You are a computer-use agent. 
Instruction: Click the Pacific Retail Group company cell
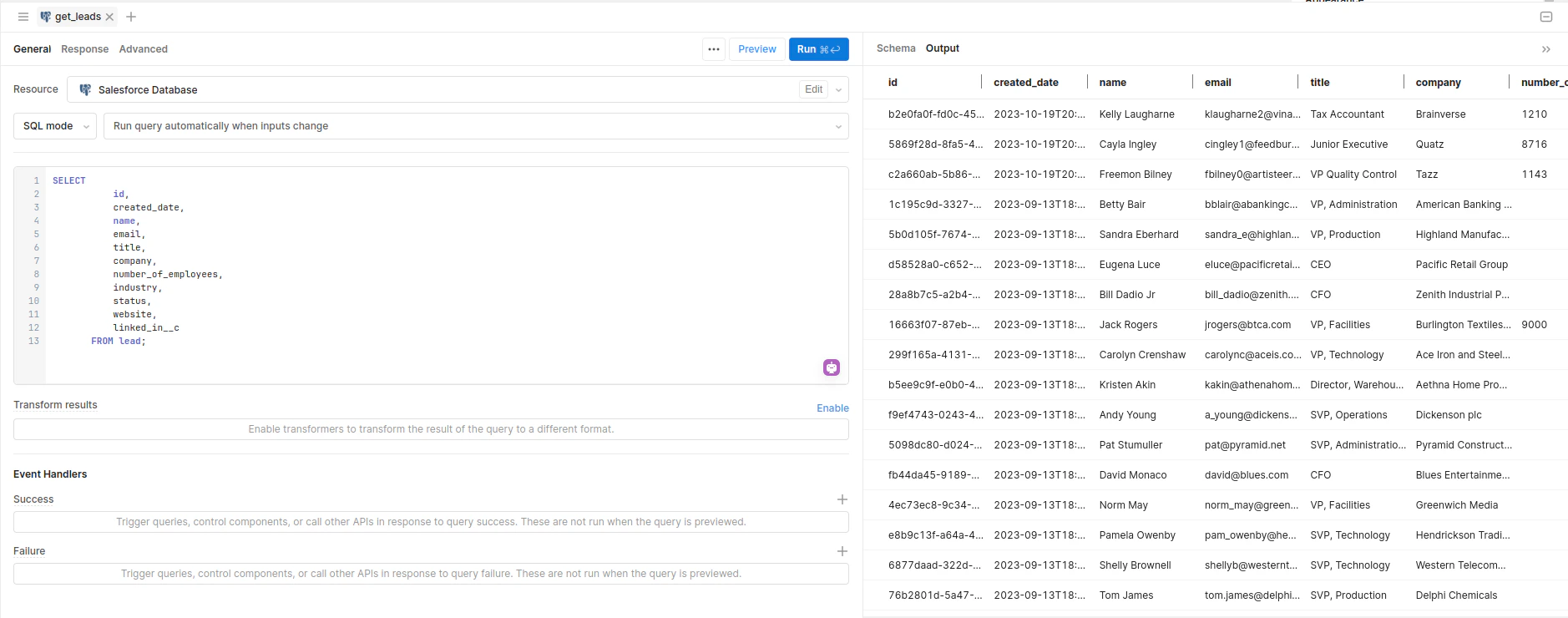coord(1462,265)
